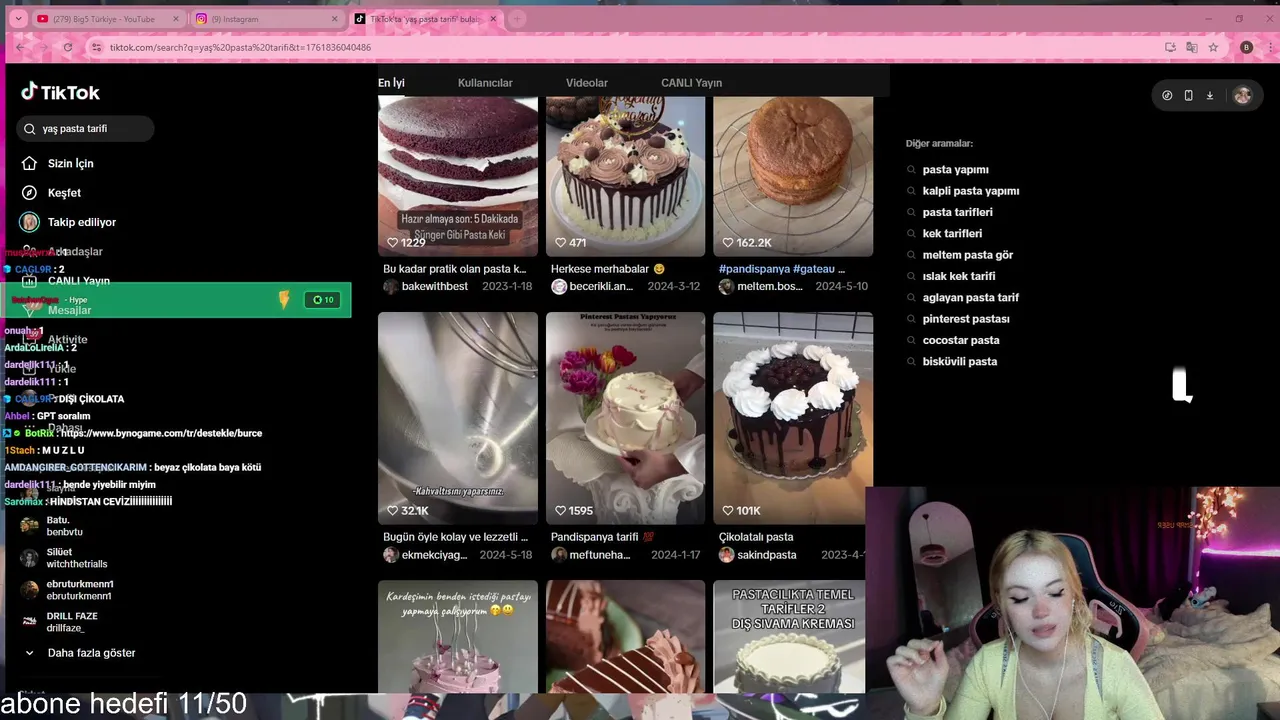Click the search icon next to pasta yapımı
Viewport: 1280px width, 720px height.
pyautogui.click(x=911, y=170)
